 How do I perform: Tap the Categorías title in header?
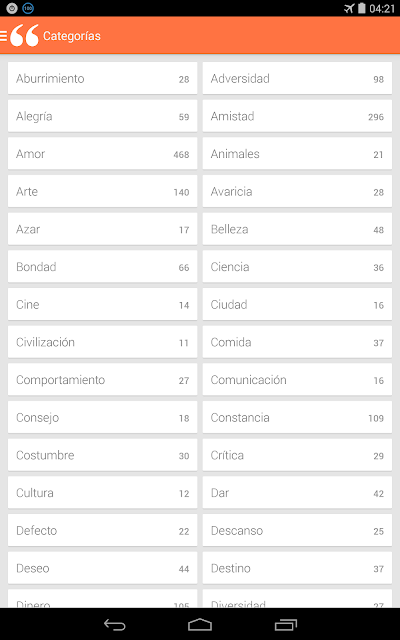click(72, 36)
